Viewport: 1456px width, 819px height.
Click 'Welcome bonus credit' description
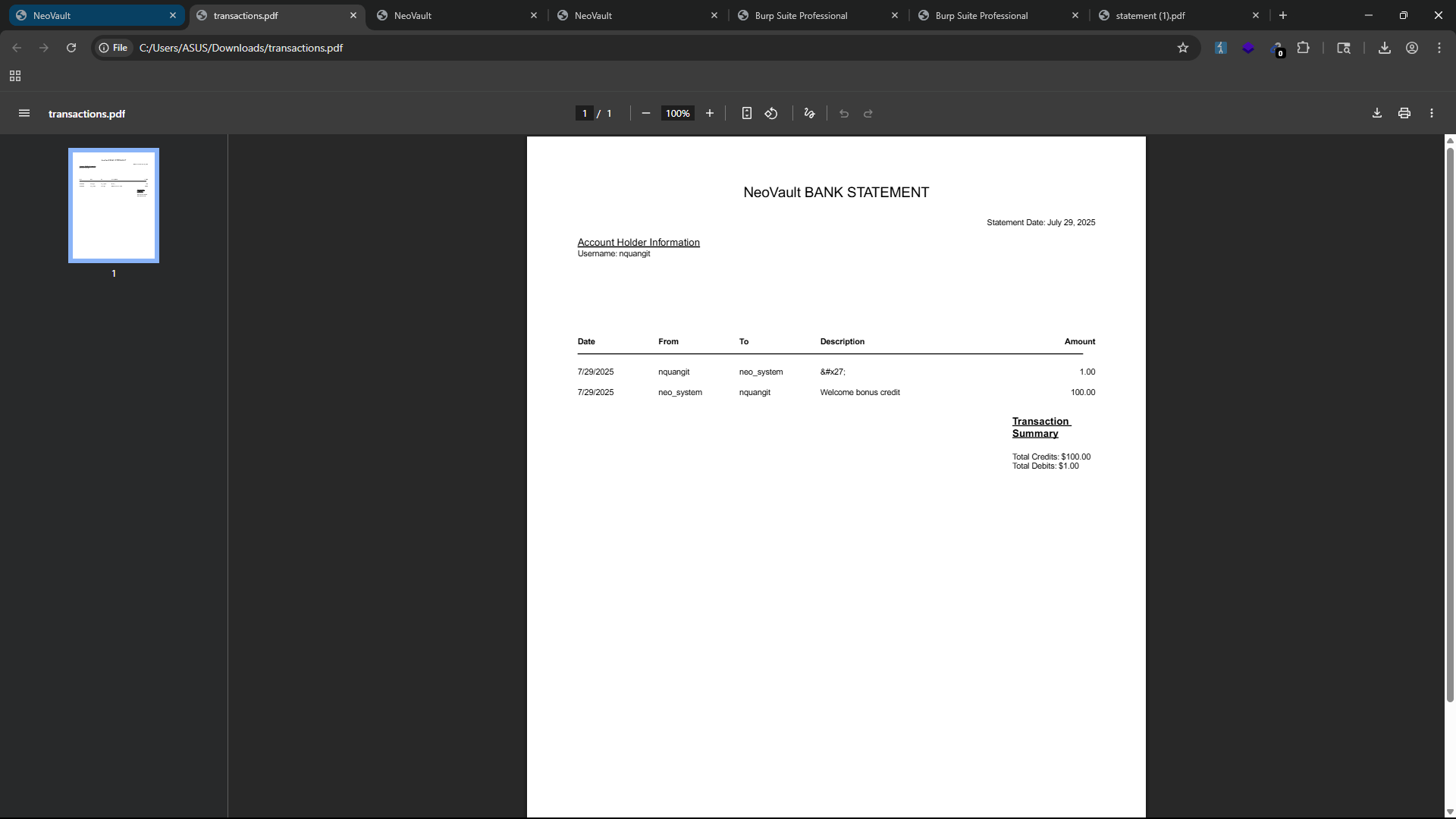pyautogui.click(x=860, y=393)
